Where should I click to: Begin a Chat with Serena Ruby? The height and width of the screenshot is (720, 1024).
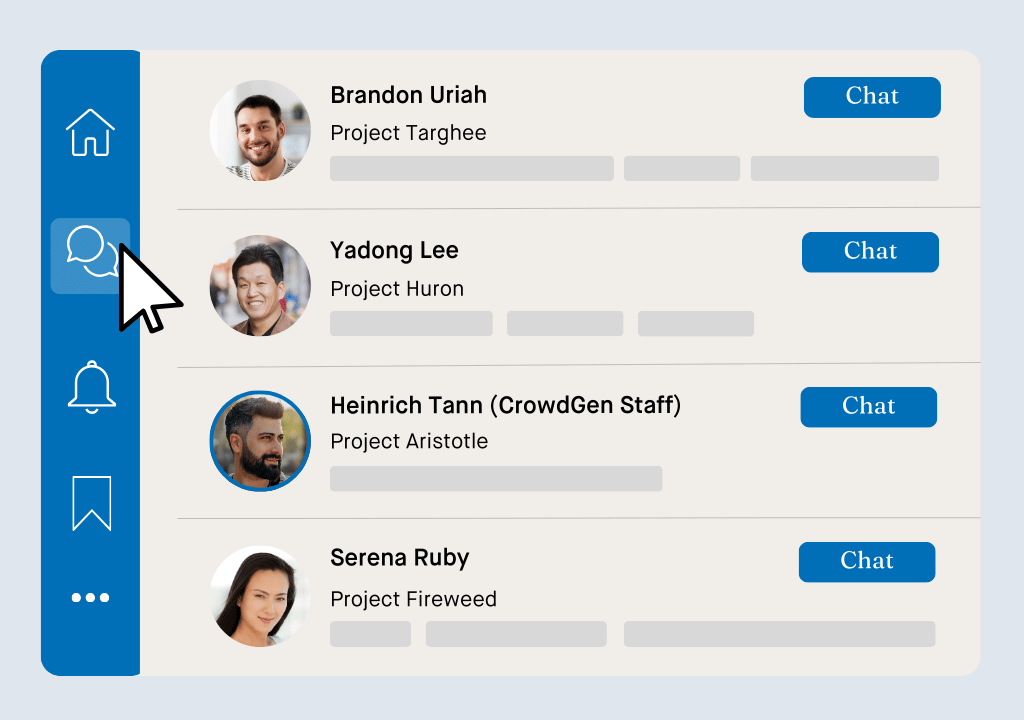[866, 562]
